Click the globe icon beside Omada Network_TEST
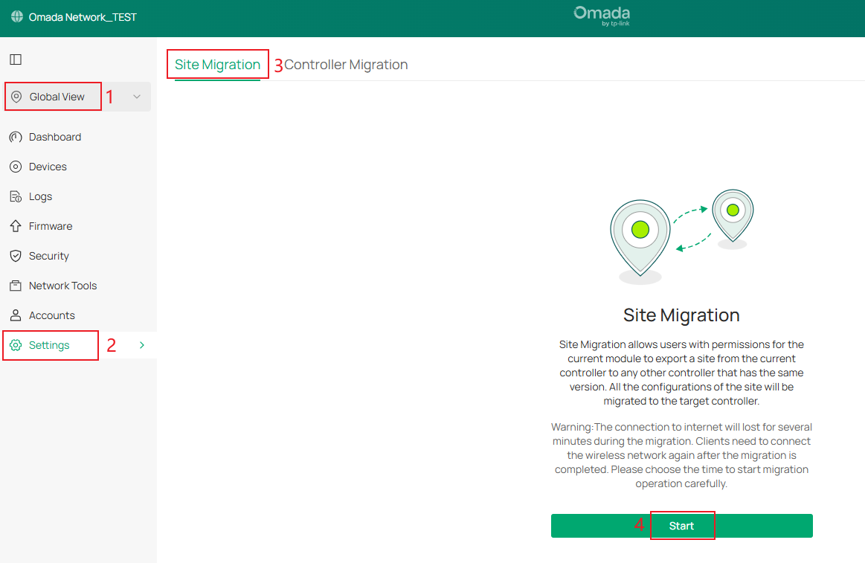865x563 pixels. coord(17,17)
